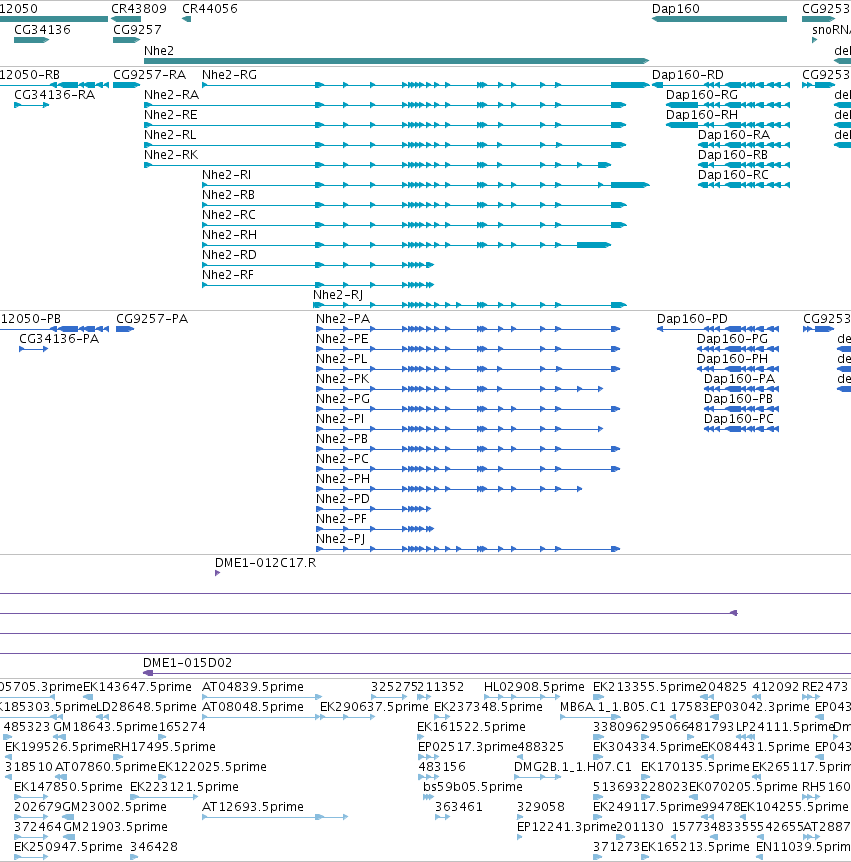
Task: Click the EK161522.5prime EST label
Action: 471,727
